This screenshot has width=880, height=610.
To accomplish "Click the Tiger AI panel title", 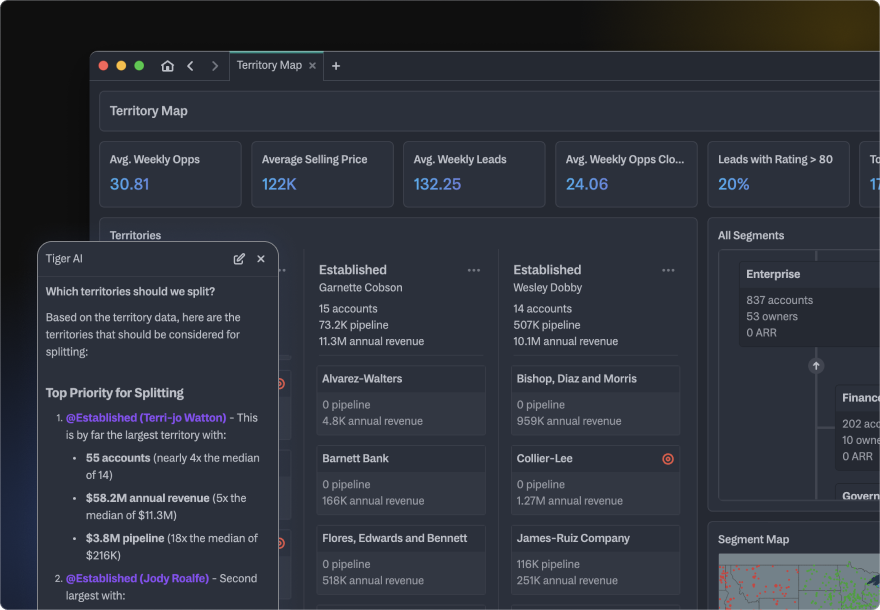I will point(64,259).
